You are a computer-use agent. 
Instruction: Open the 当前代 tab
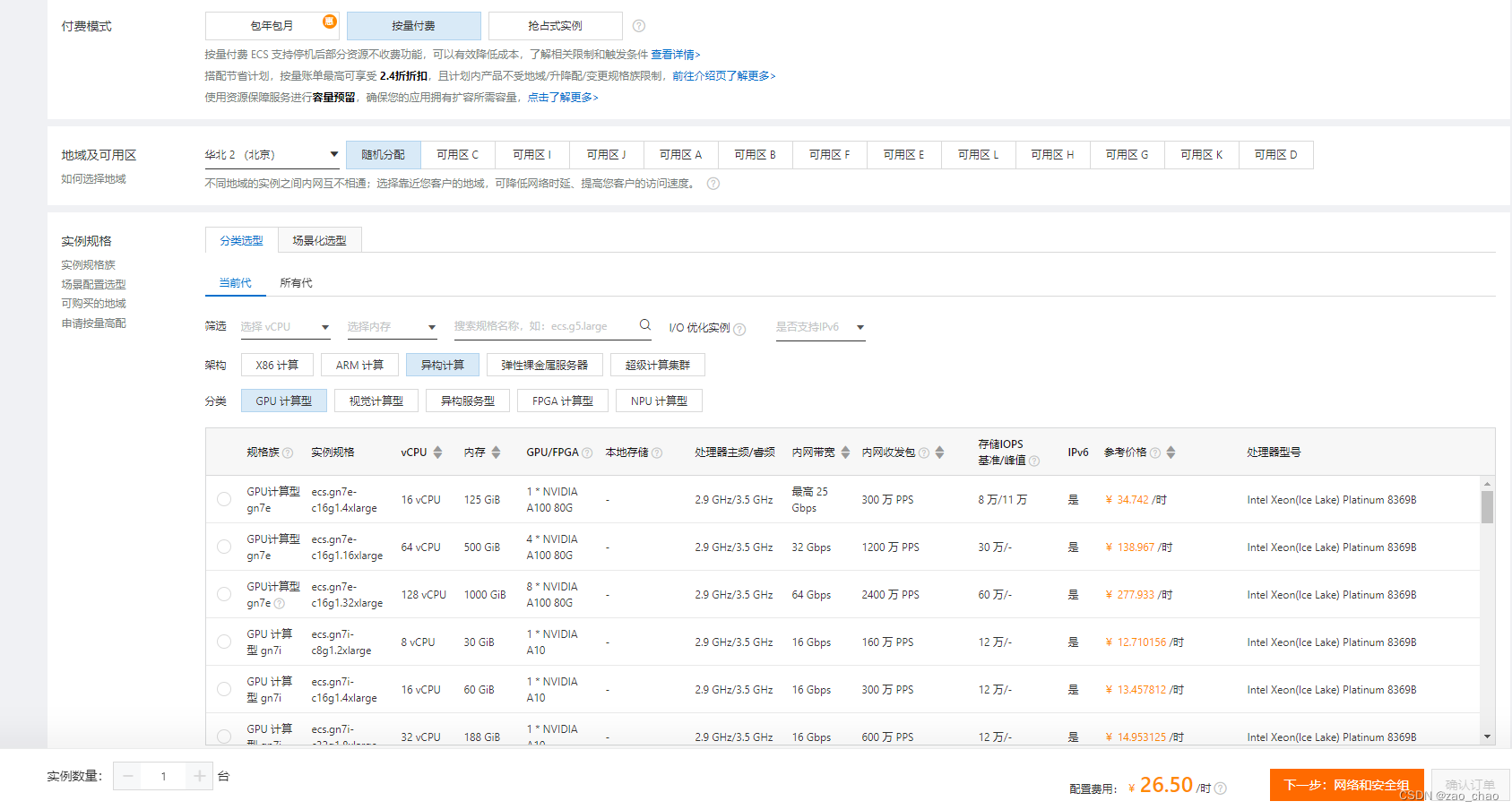pos(236,283)
